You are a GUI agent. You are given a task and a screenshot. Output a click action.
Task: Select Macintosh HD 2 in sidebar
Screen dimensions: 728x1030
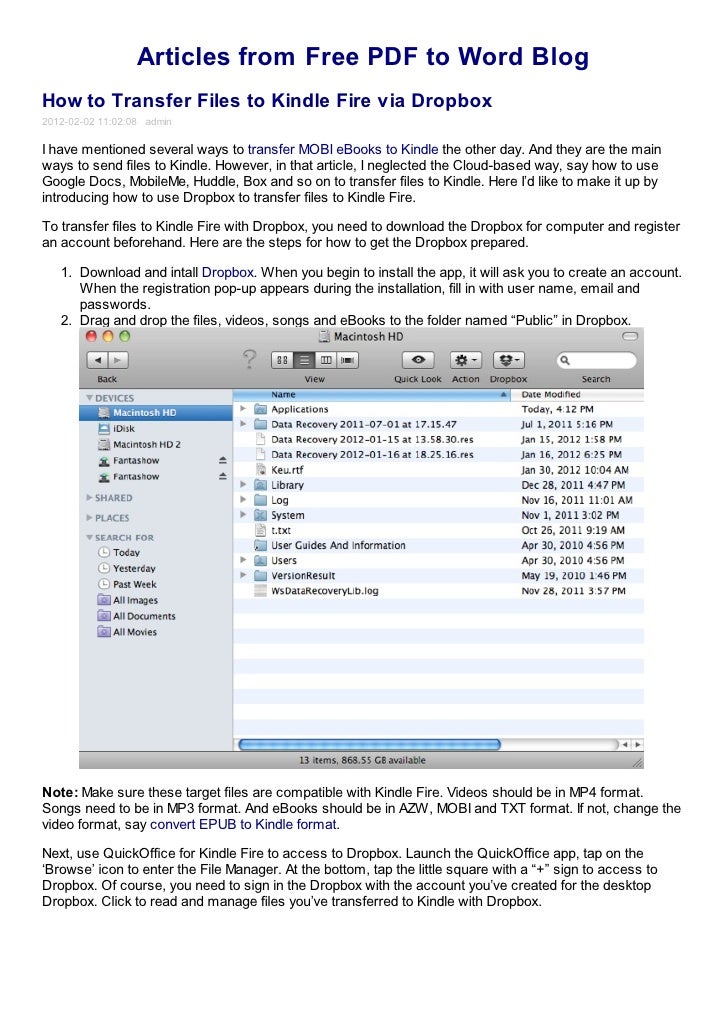[x=155, y=445]
